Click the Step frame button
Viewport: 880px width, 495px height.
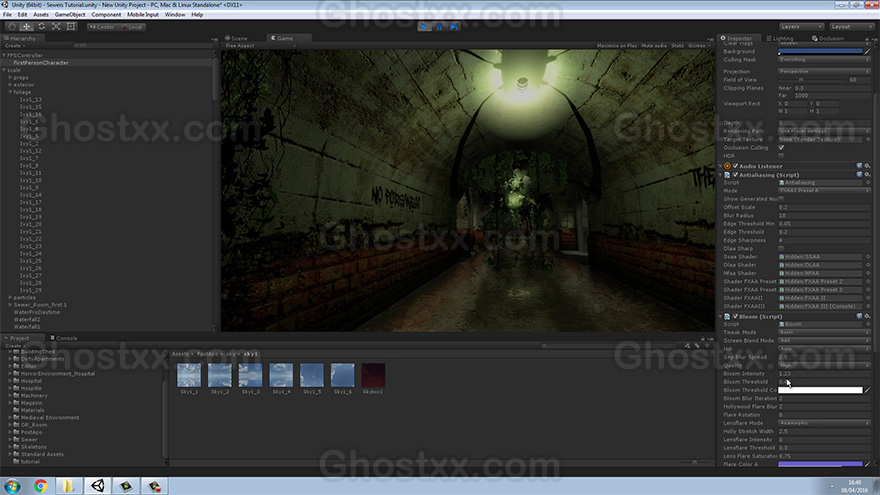point(454,26)
